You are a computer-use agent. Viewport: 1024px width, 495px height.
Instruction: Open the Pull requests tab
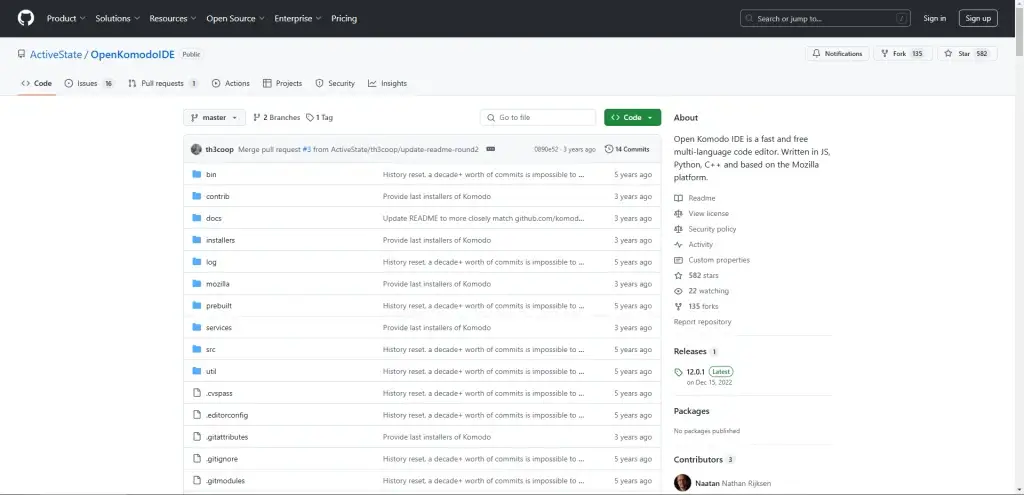click(x=163, y=83)
